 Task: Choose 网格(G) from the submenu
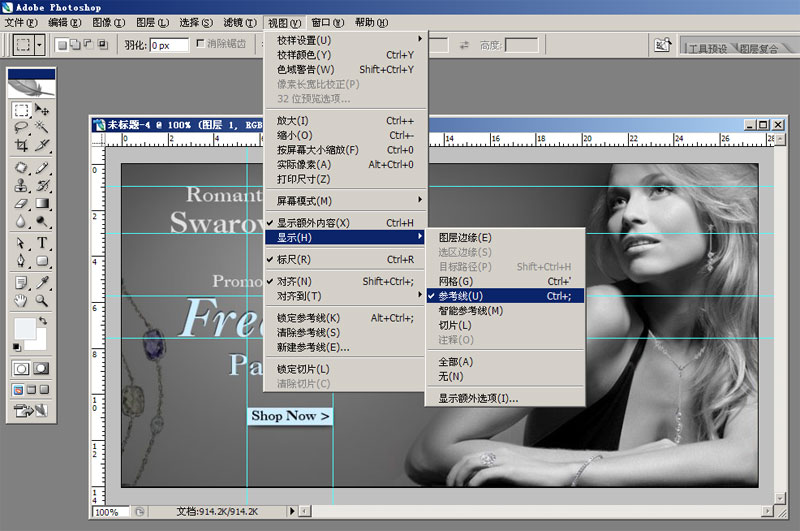[x=455, y=281]
